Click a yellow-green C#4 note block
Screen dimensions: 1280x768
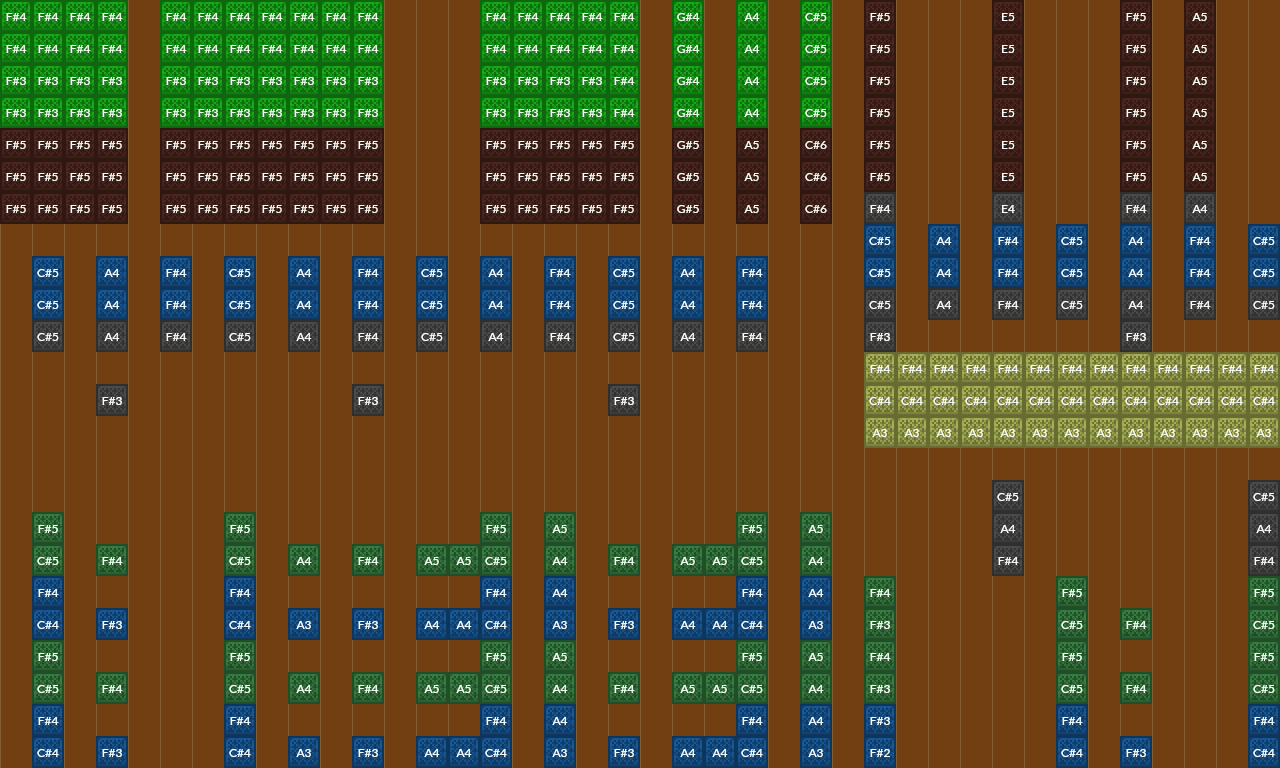coord(880,400)
